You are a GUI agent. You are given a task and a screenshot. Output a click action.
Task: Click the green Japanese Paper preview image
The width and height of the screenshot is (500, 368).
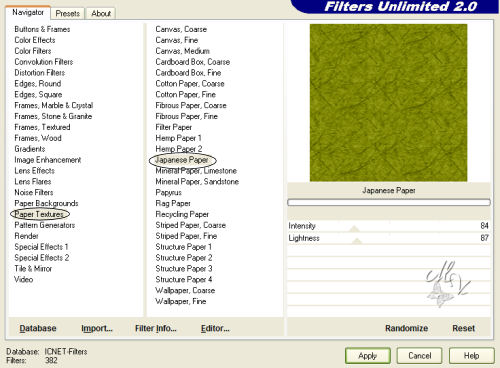[x=388, y=103]
